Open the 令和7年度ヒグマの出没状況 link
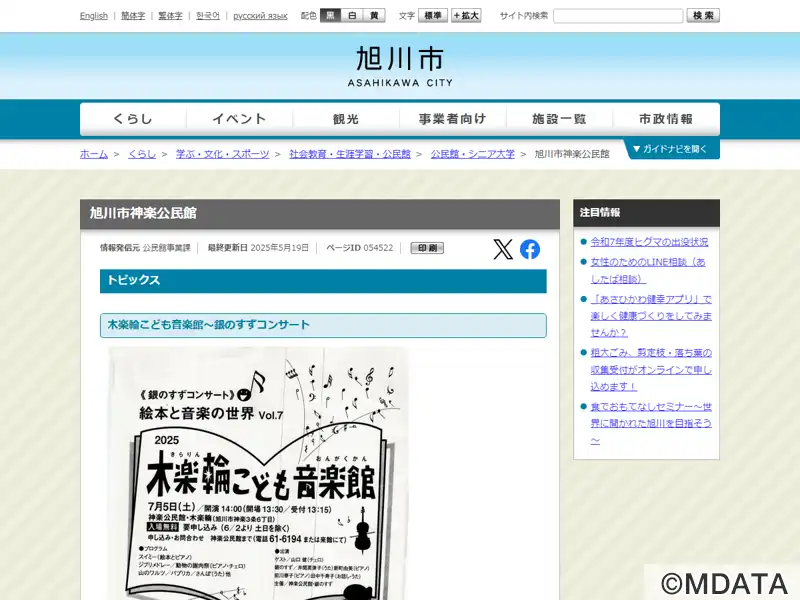The width and height of the screenshot is (800, 600). (x=649, y=242)
